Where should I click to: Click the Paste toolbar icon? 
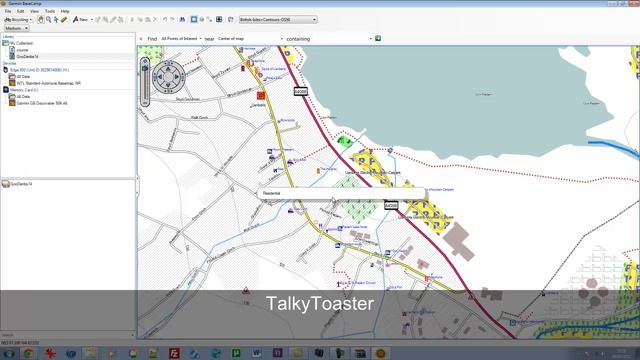point(147,20)
